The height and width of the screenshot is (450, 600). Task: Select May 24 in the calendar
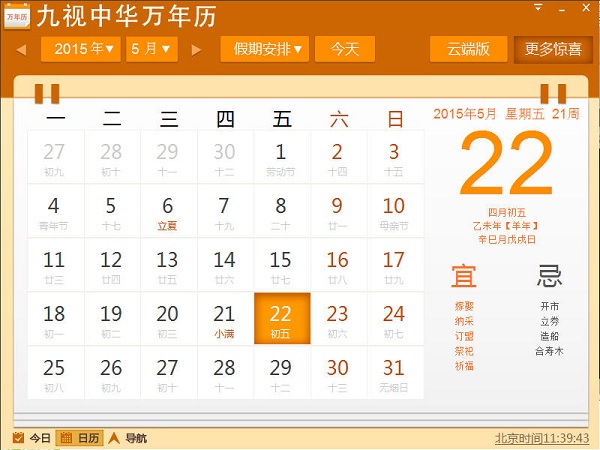(x=395, y=319)
